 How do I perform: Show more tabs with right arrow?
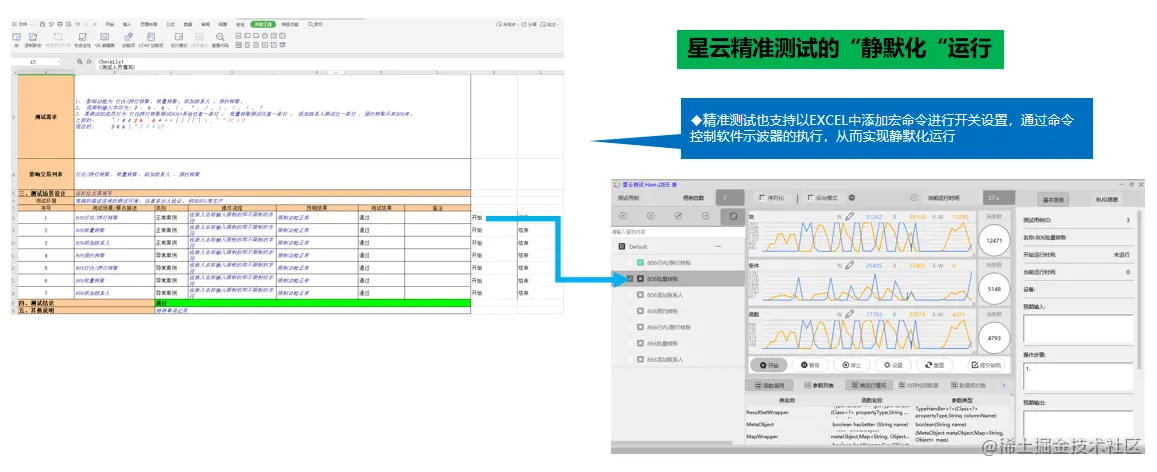1003,386
